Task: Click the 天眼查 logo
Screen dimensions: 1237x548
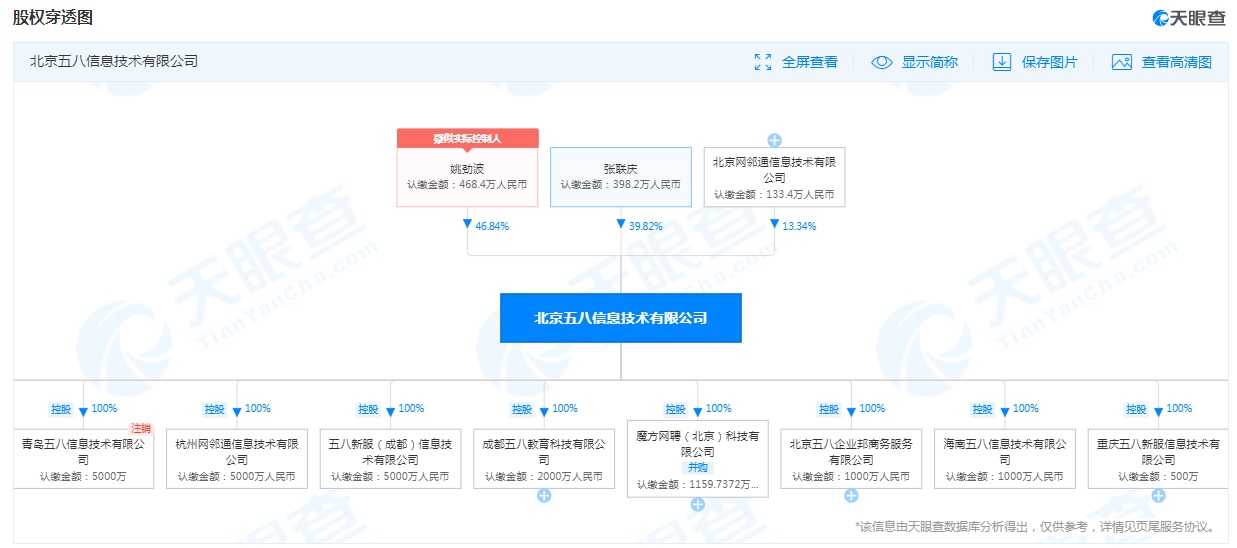Action: click(x=1188, y=18)
